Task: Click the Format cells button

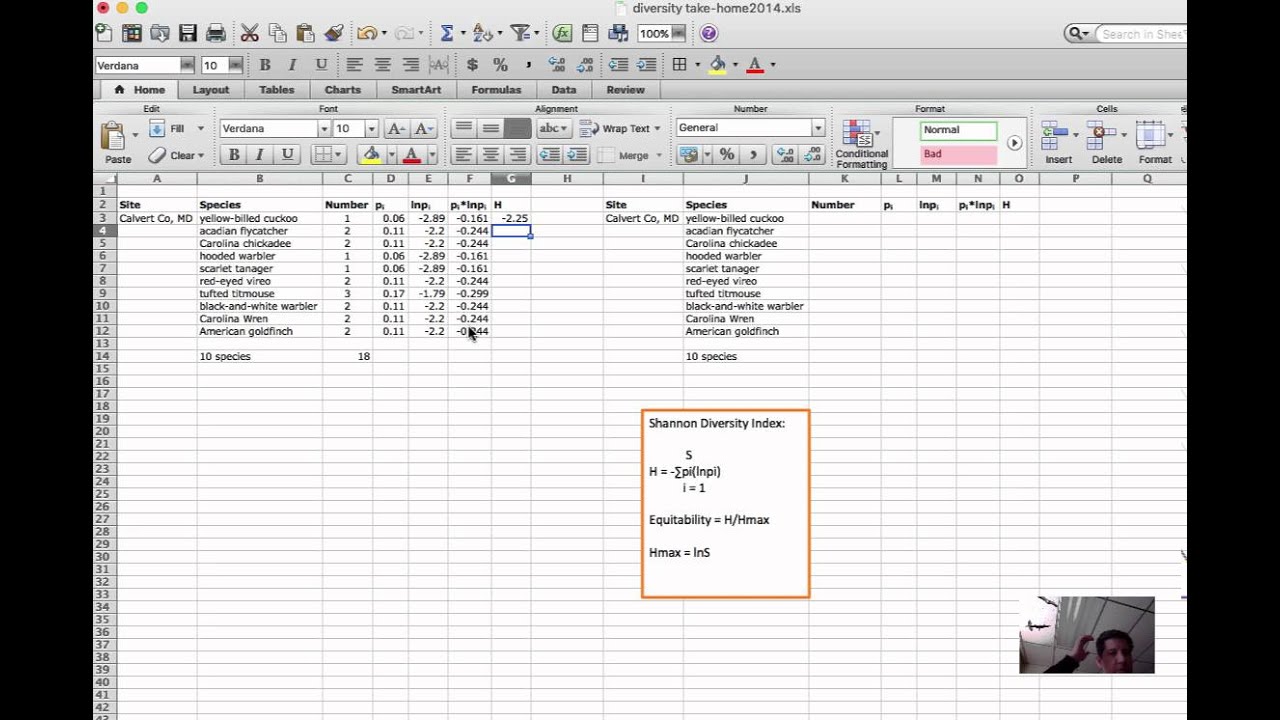Action: (1153, 141)
